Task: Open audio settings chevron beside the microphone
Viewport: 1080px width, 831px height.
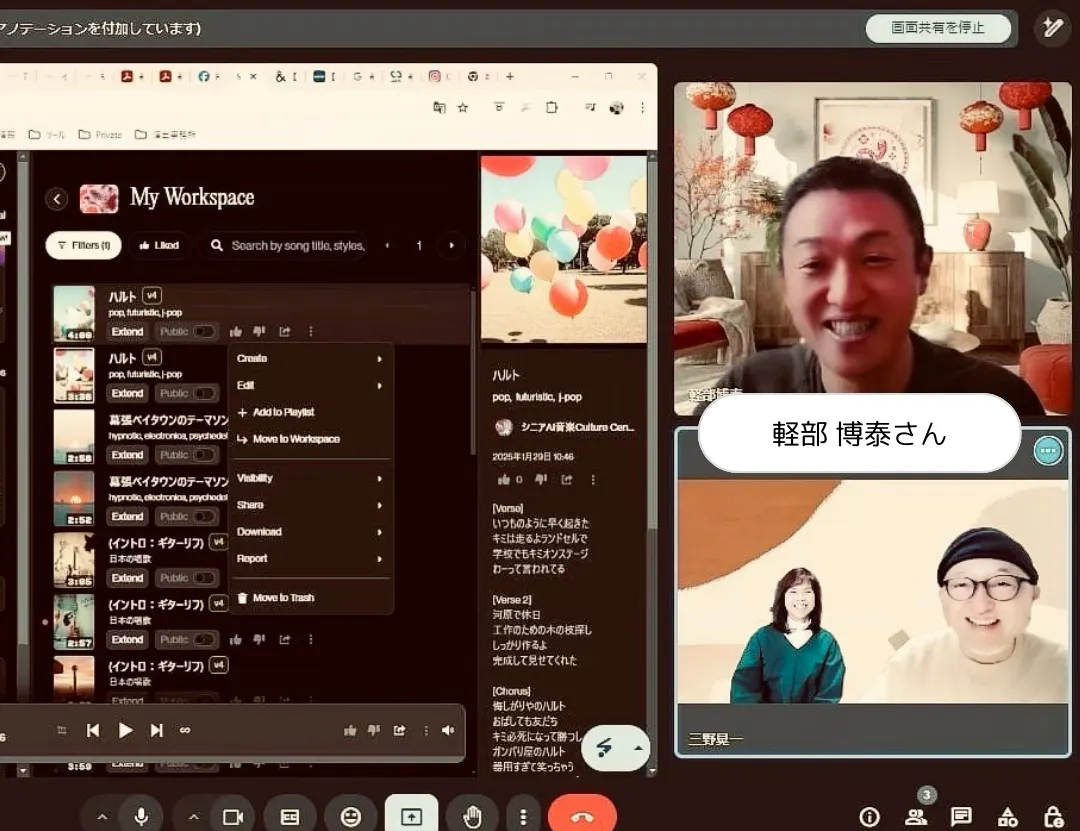Action: coord(102,816)
